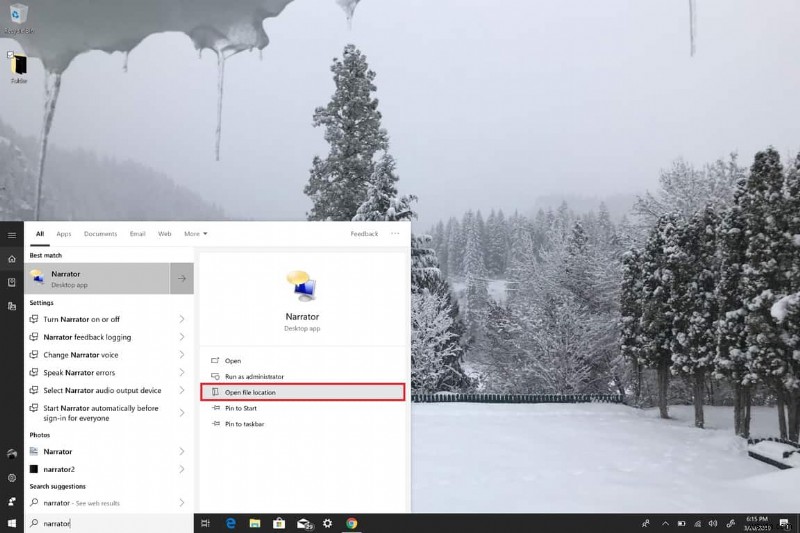800x533 pixels.
Task: Open the hamburger menu in search sidebar
Action: [12, 235]
